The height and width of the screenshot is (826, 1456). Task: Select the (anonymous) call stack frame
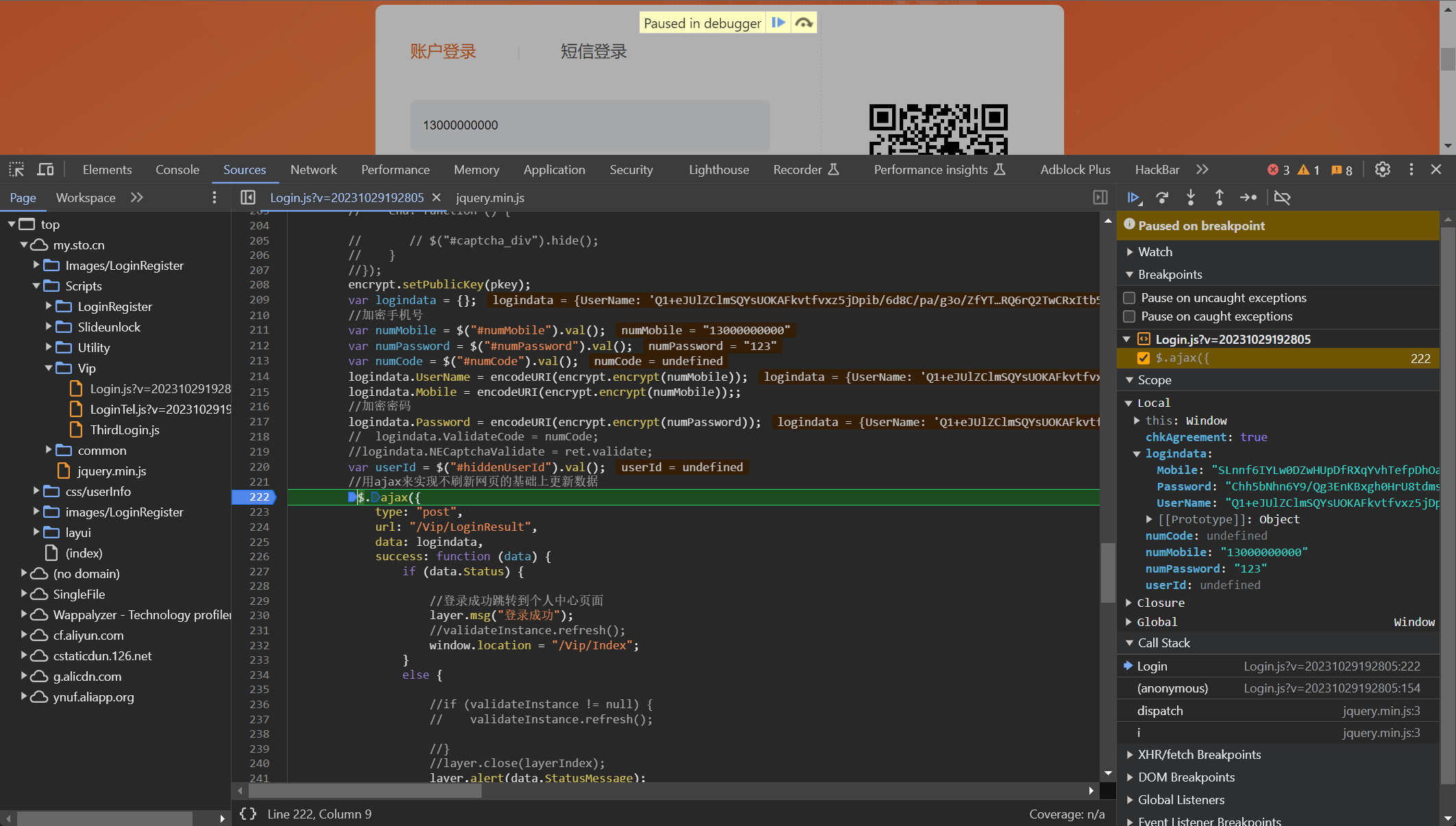coord(1279,688)
